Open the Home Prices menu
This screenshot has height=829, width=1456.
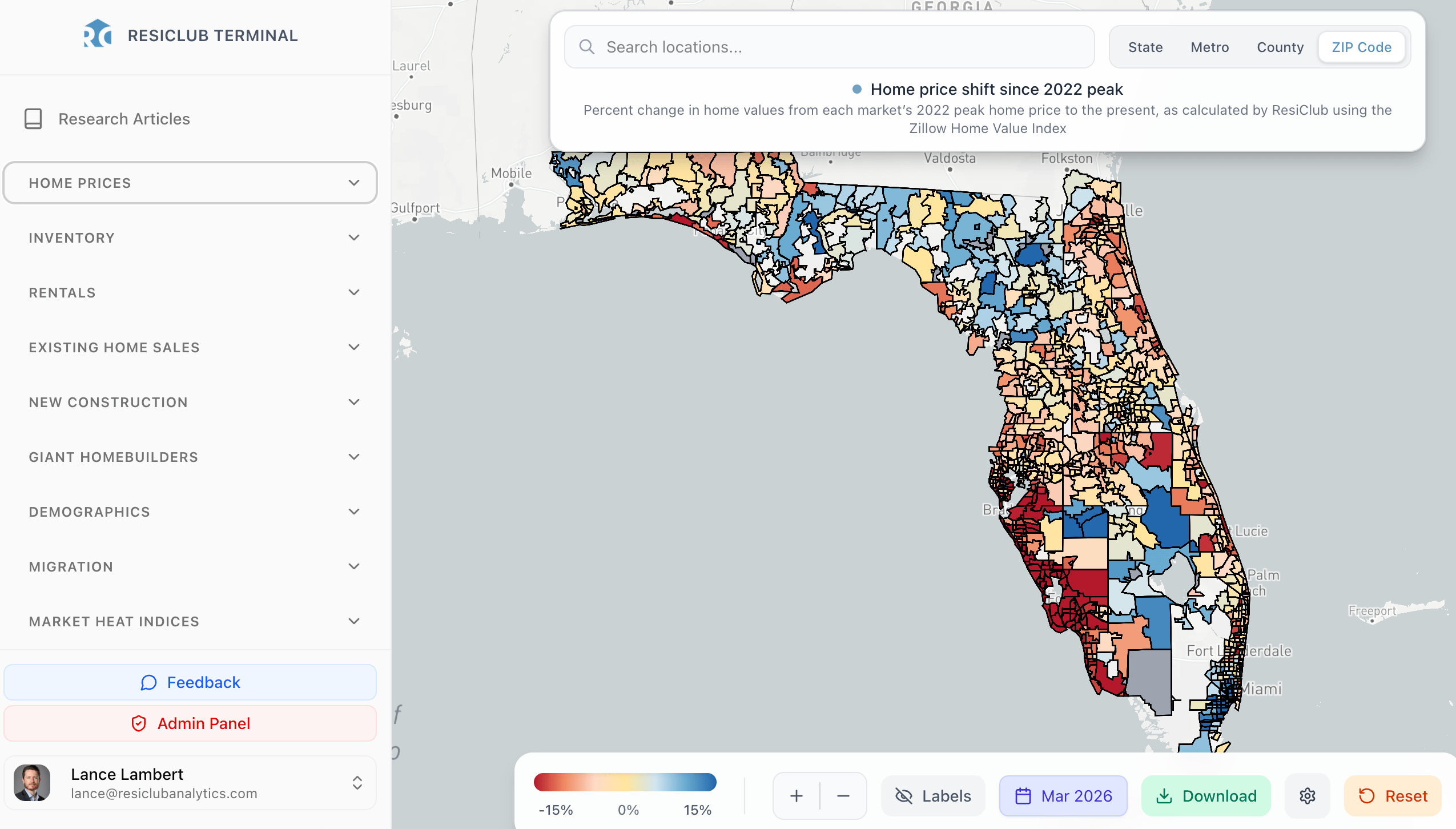click(x=190, y=183)
